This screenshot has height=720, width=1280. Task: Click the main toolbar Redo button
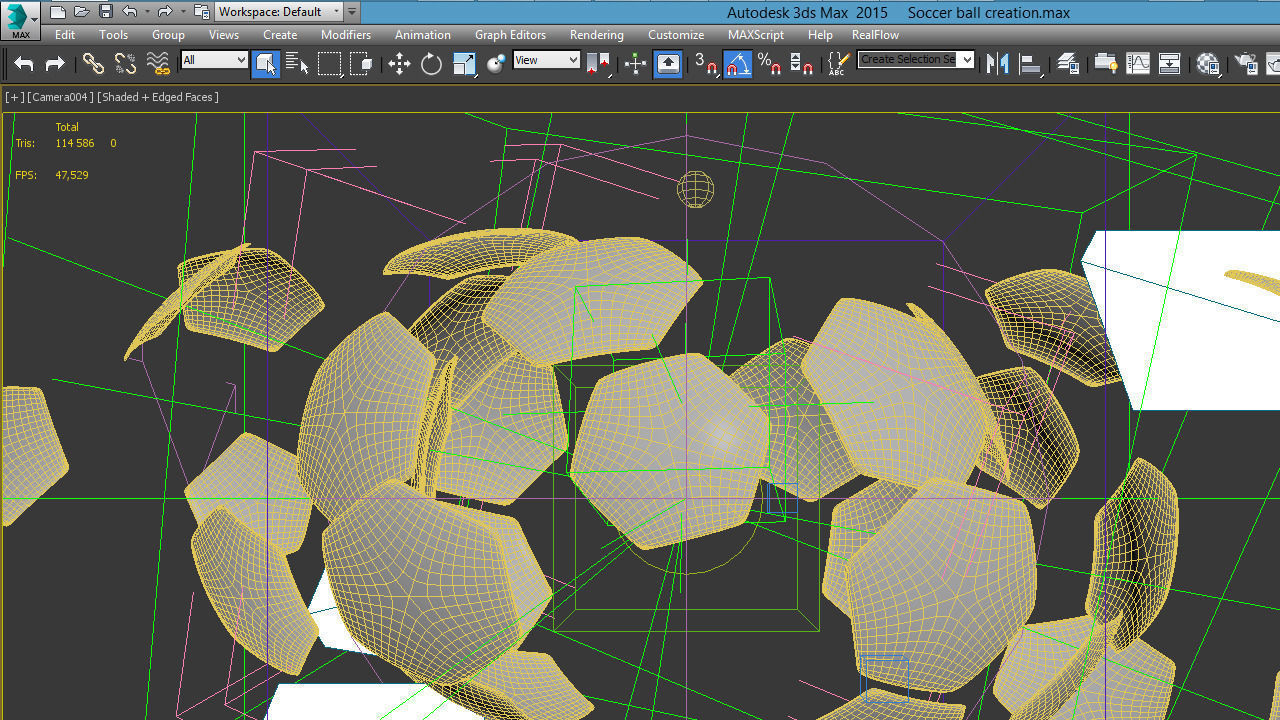click(55, 64)
